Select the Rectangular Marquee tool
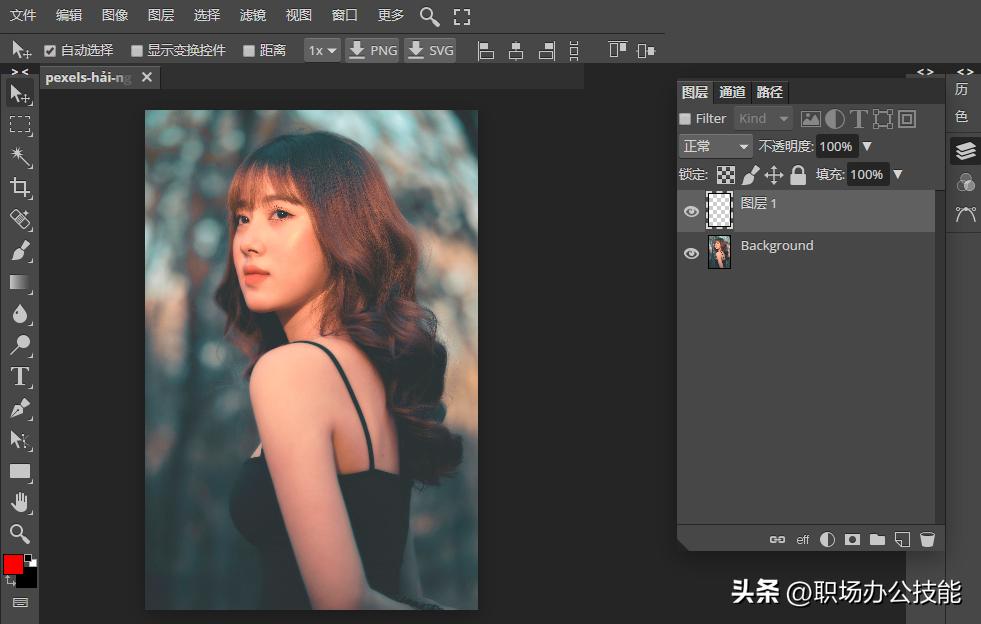Image resolution: width=981 pixels, height=624 pixels. click(20, 125)
